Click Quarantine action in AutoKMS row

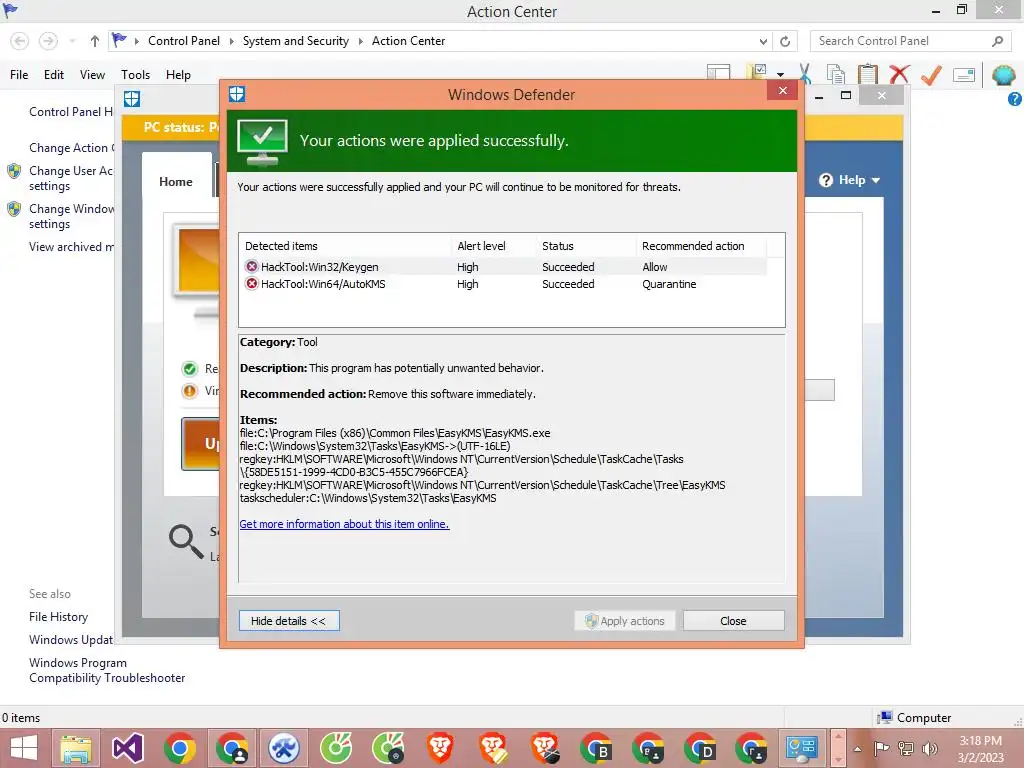coord(669,284)
